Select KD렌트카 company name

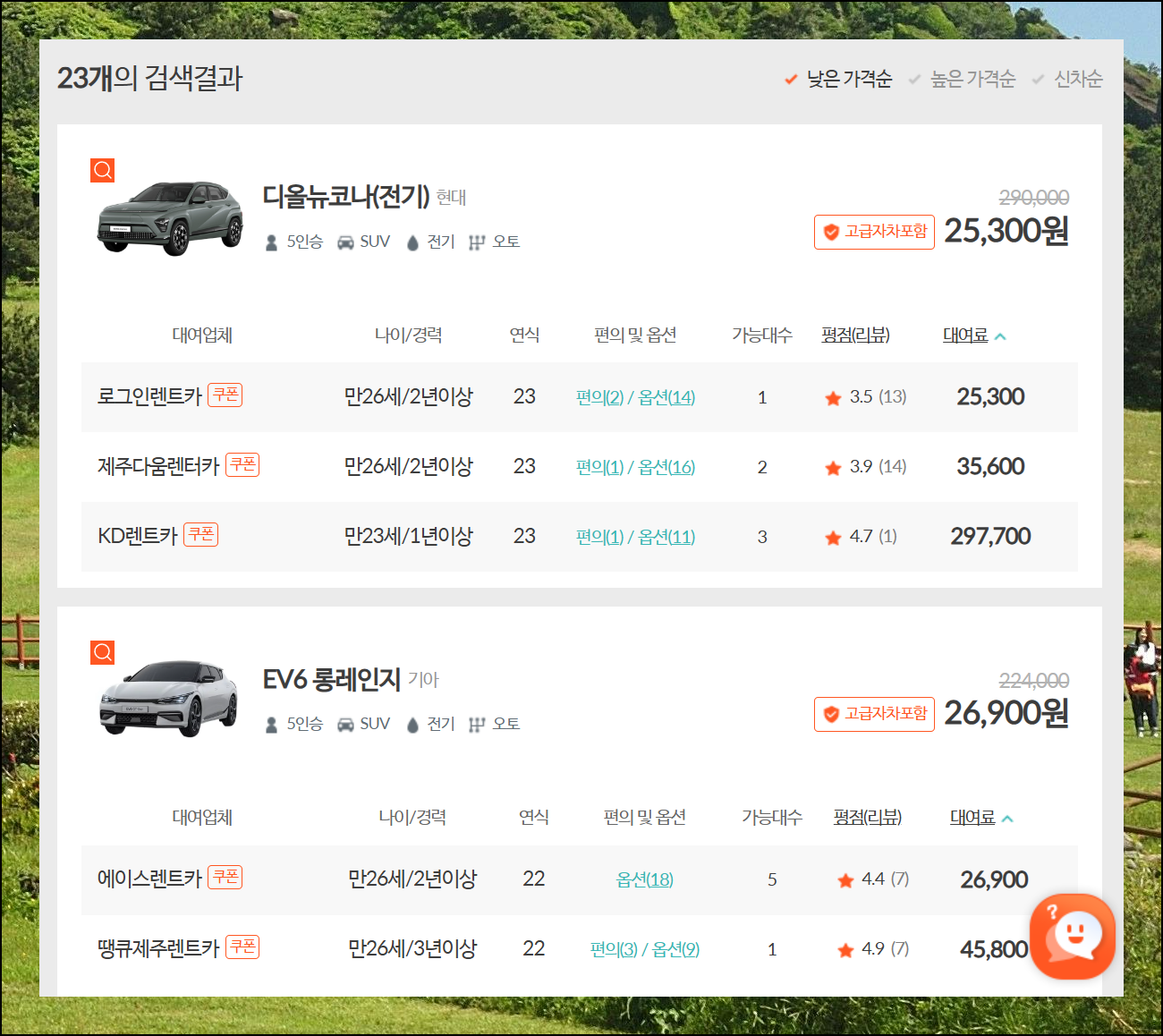pos(138,536)
